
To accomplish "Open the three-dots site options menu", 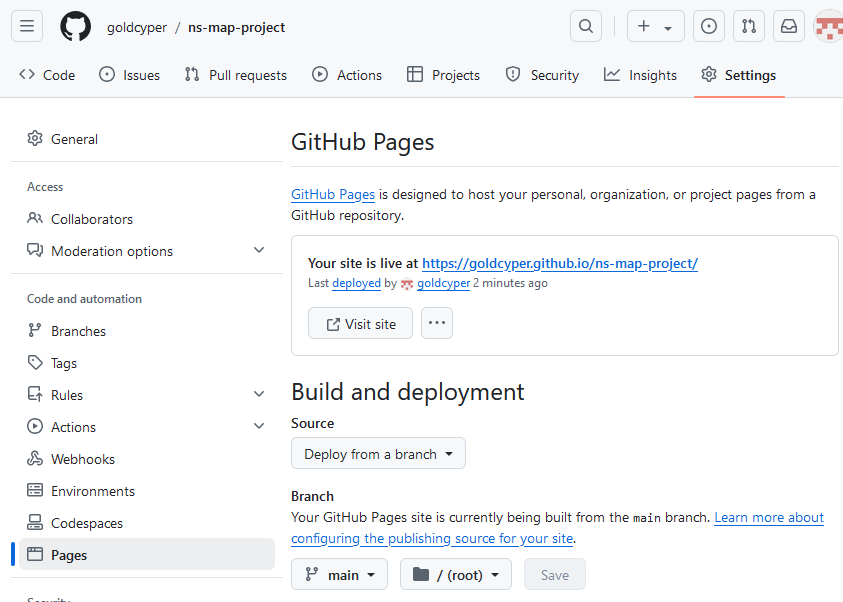I will coord(437,323).
